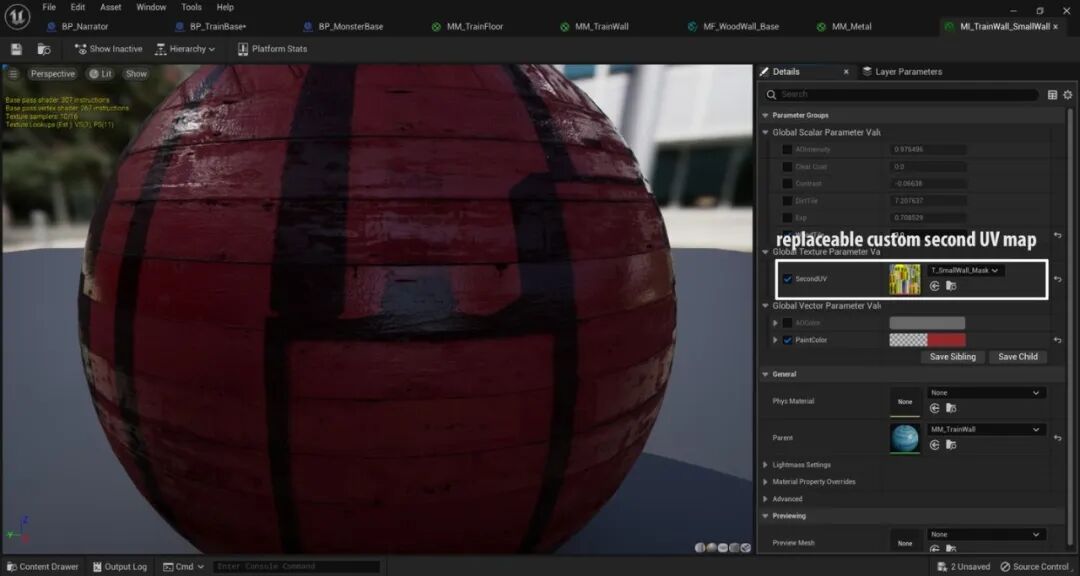Expand Material Property Overrides section
Screen dimensions: 1080x576
point(765,482)
